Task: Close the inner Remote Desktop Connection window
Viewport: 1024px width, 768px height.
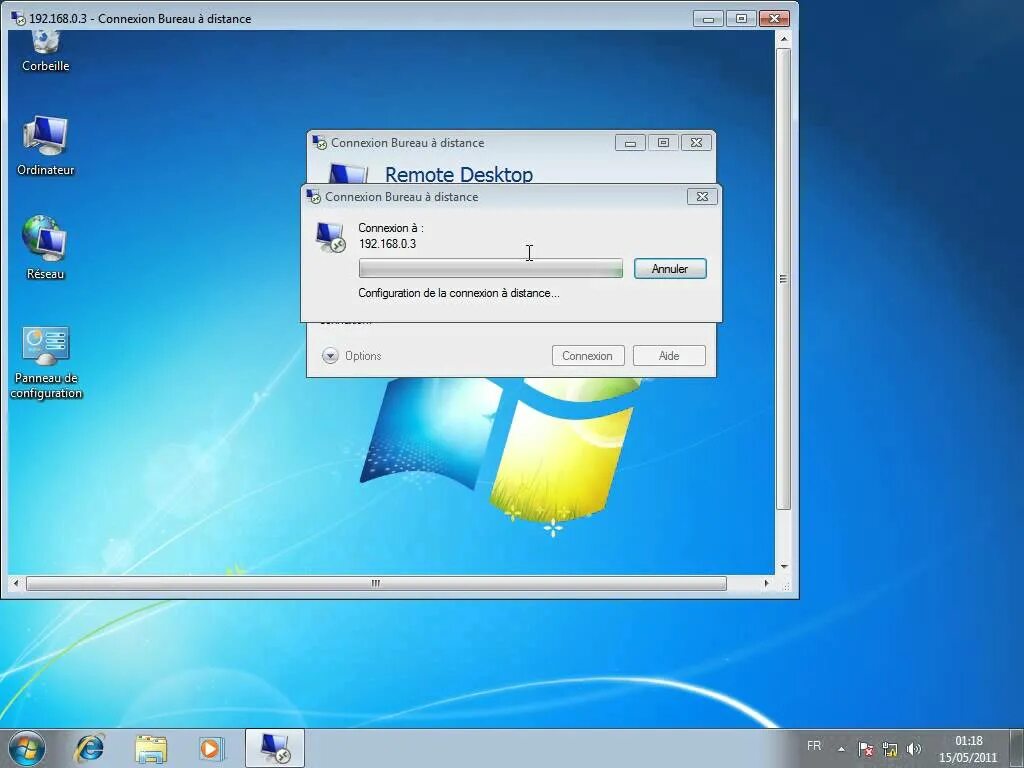Action: click(696, 142)
